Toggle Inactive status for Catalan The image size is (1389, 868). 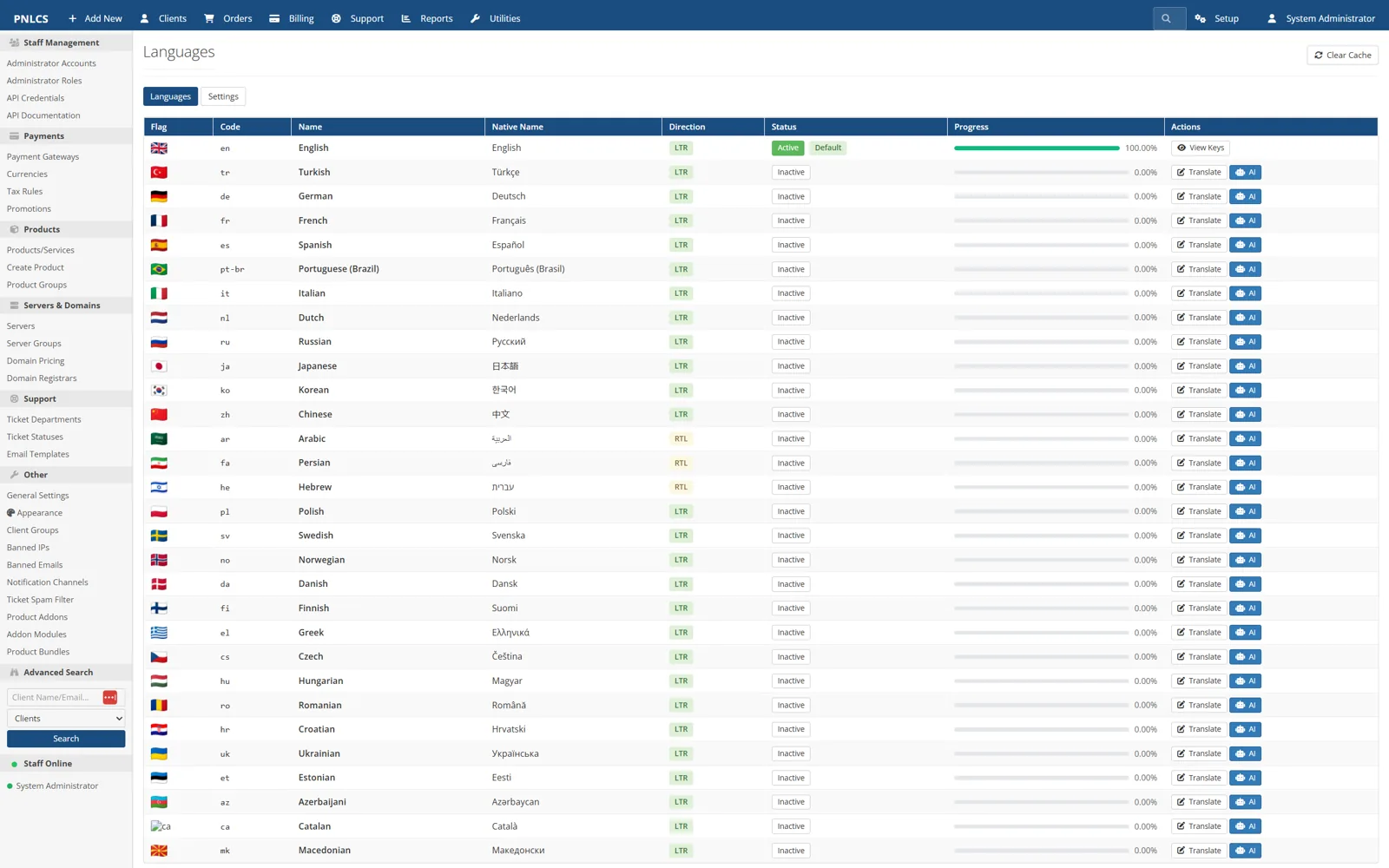(791, 826)
